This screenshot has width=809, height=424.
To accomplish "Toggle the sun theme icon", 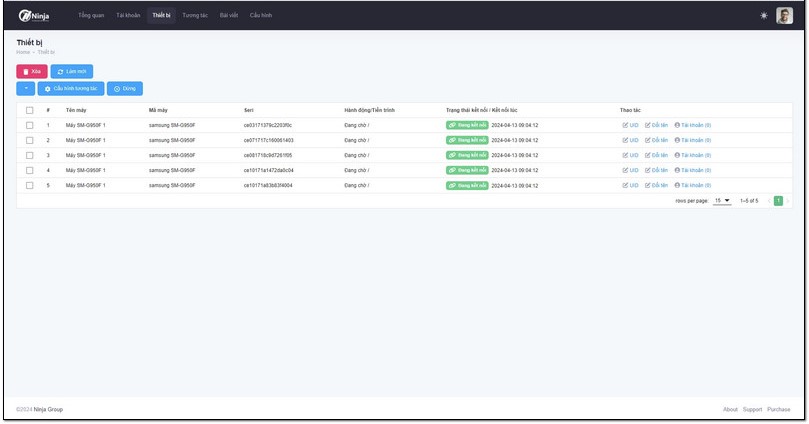I will [x=765, y=15].
